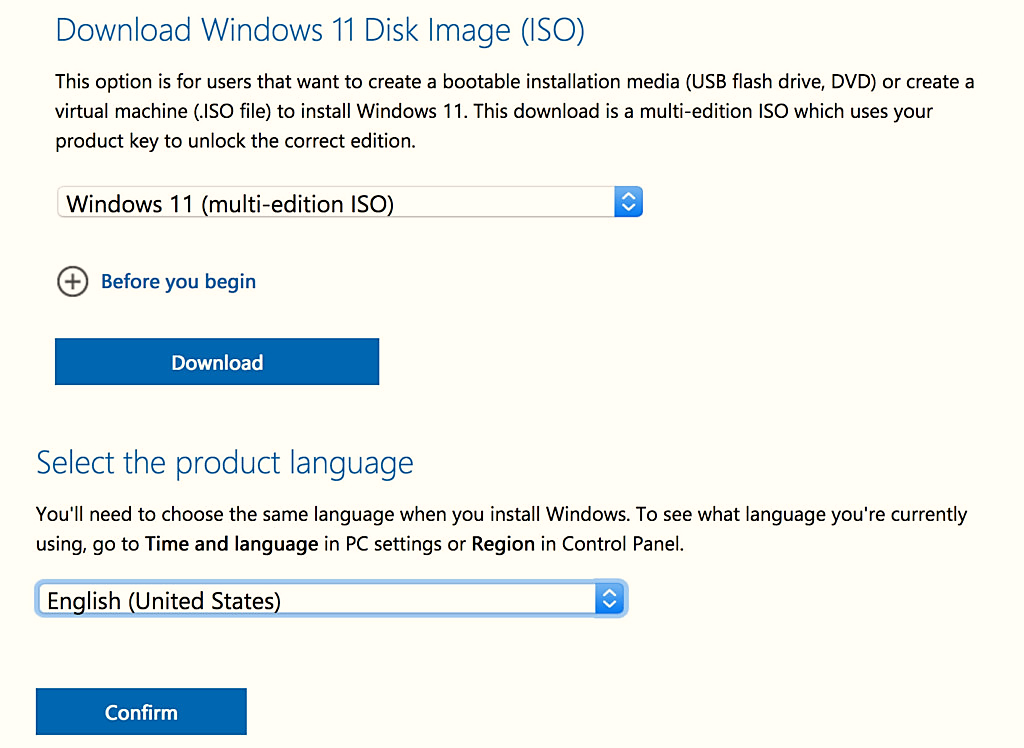Click the circled plus icon beside Before you begin
The height and width of the screenshot is (748, 1024).
(x=72, y=282)
